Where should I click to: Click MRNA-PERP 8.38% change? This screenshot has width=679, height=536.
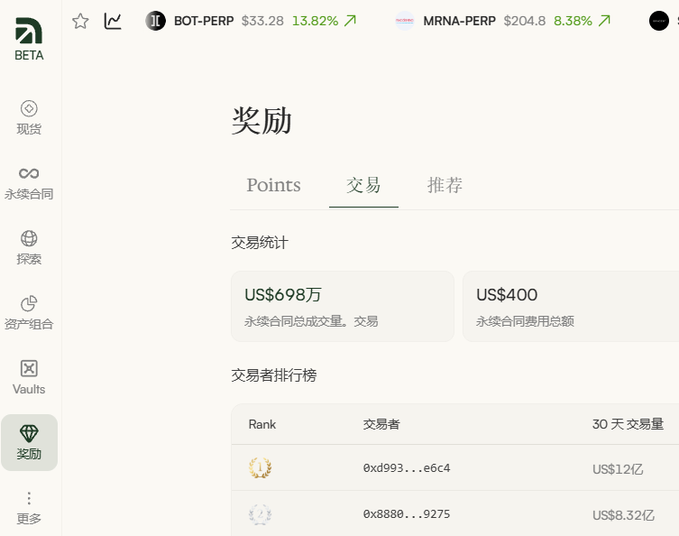pos(572,21)
